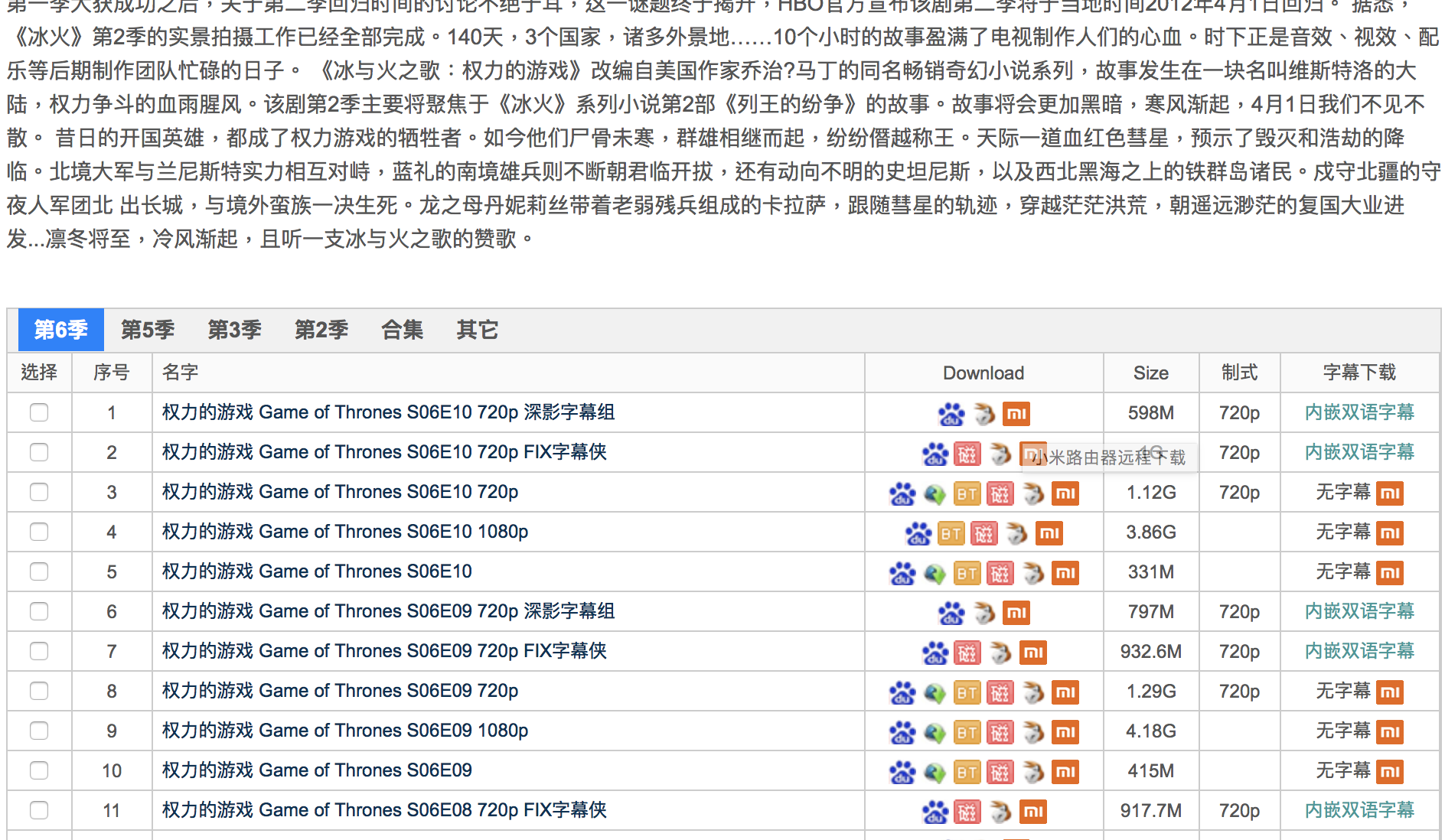This screenshot has width=1445, height=840.
Task: Click Xunlei bird icon in row 11
Action: pos(1000,812)
